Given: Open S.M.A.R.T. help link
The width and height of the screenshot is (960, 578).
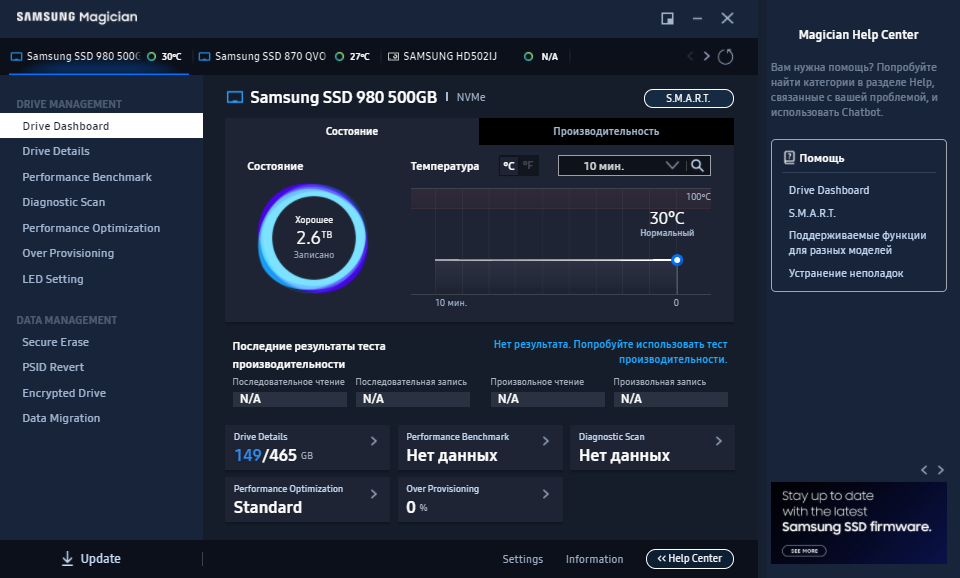Looking at the screenshot, I should (x=812, y=213).
